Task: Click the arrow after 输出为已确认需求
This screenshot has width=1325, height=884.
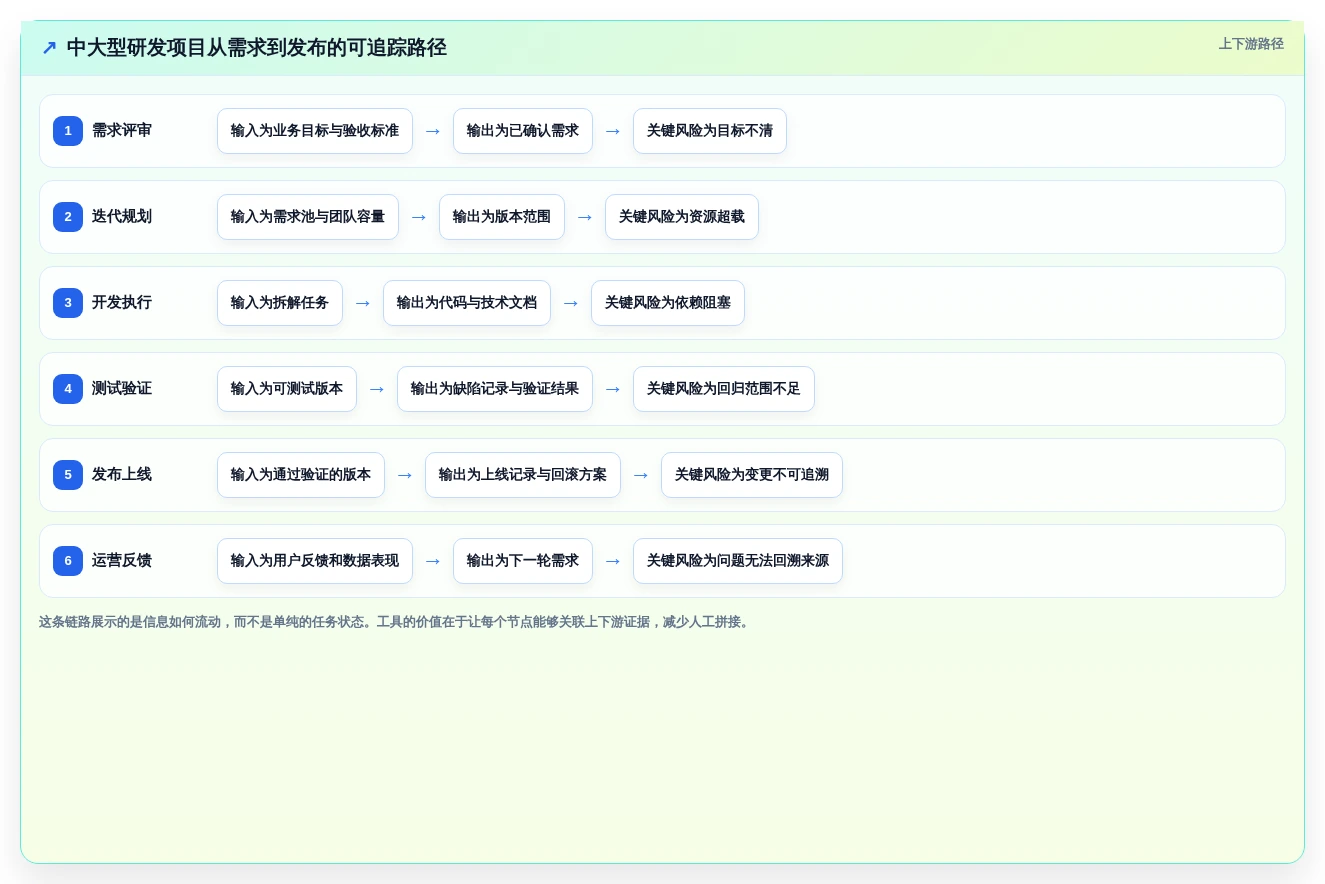Action: click(x=613, y=131)
